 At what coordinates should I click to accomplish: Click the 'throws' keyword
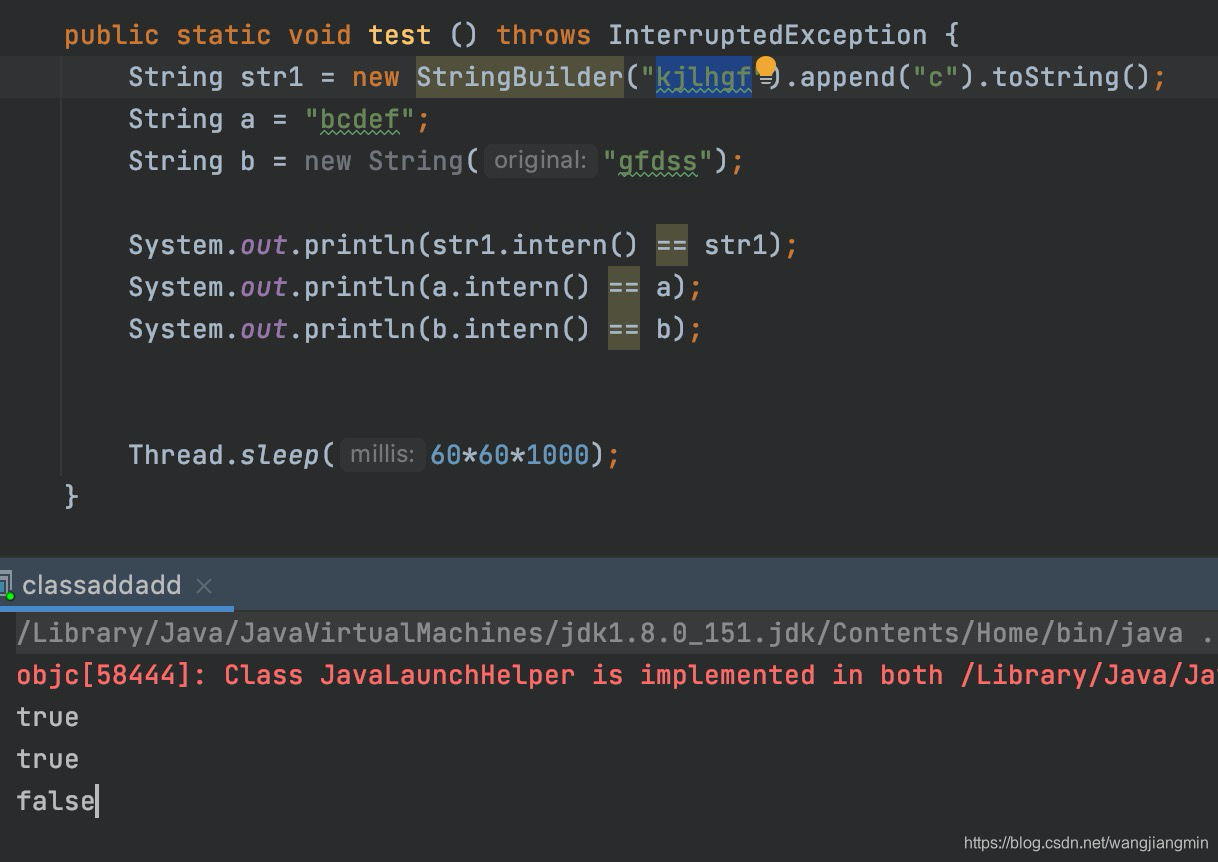tap(544, 35)
